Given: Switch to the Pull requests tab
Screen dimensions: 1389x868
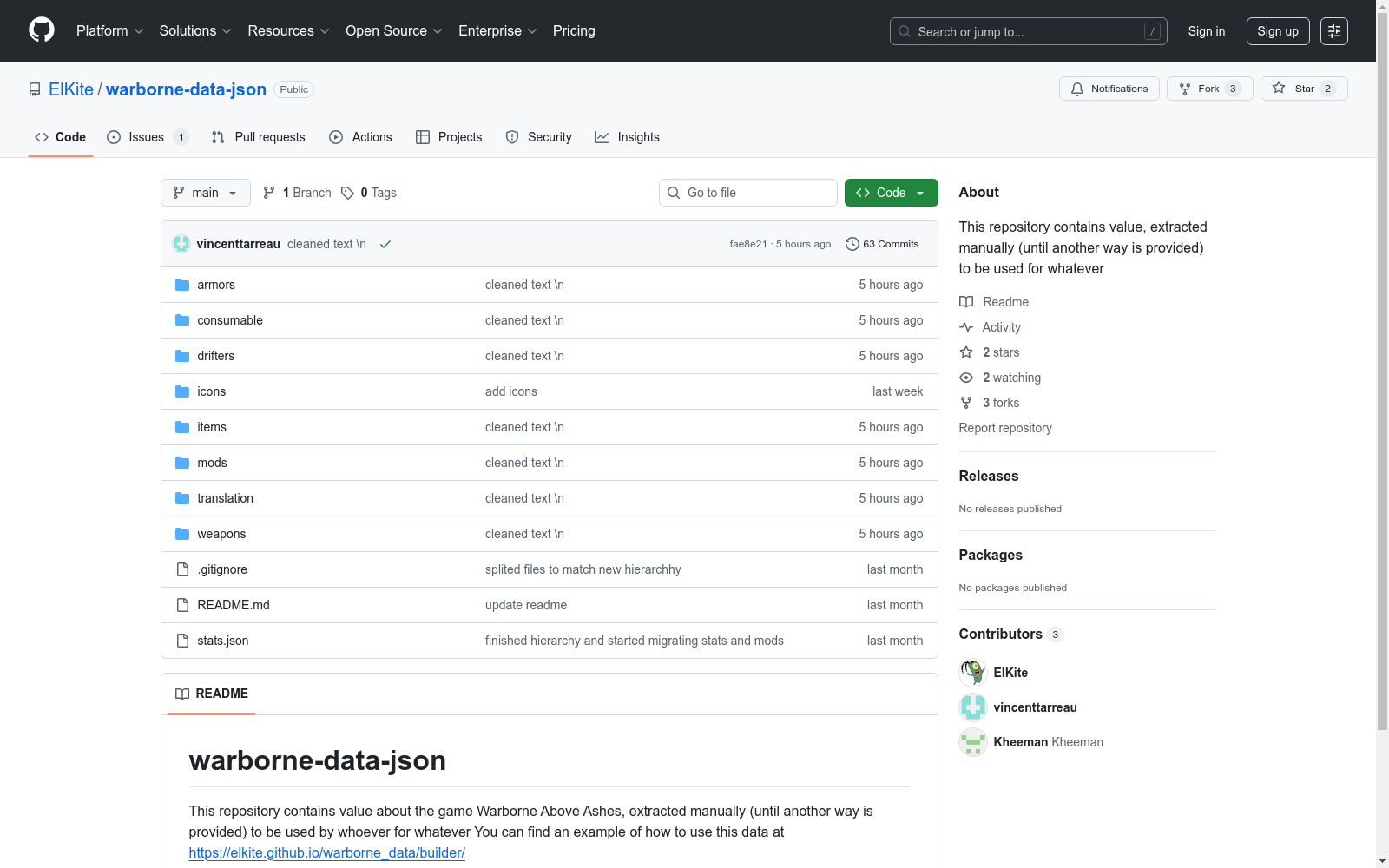Looking at the screenshot, I should pos(259,137).
